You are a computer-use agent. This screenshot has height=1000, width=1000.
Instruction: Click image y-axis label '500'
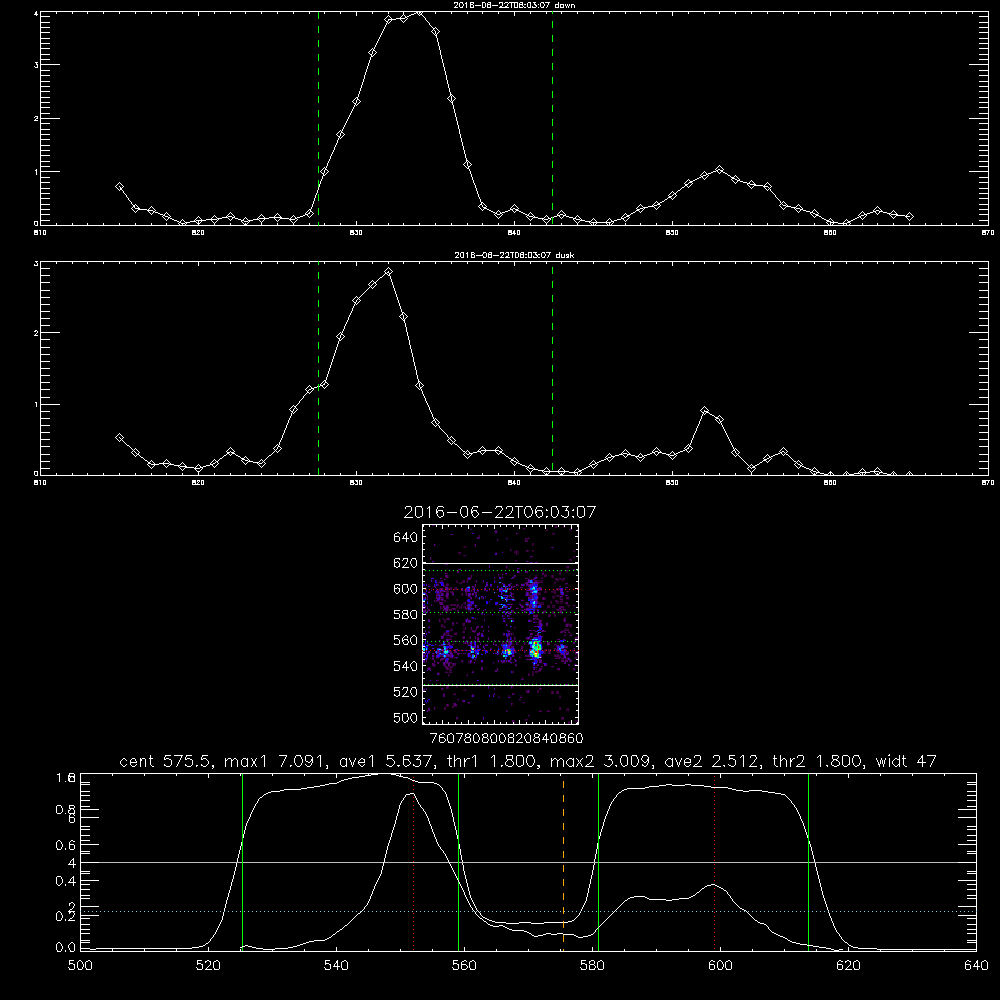pos(406,718)
